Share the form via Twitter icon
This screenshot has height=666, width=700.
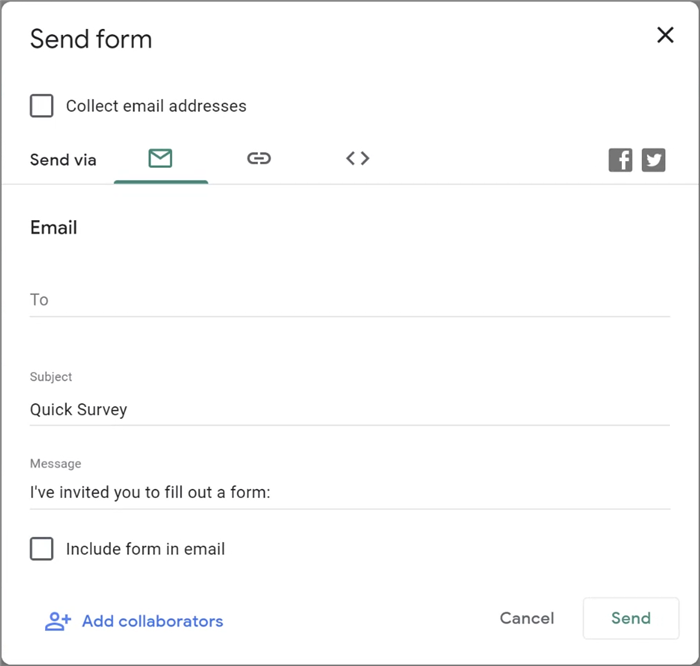[654, 160]
